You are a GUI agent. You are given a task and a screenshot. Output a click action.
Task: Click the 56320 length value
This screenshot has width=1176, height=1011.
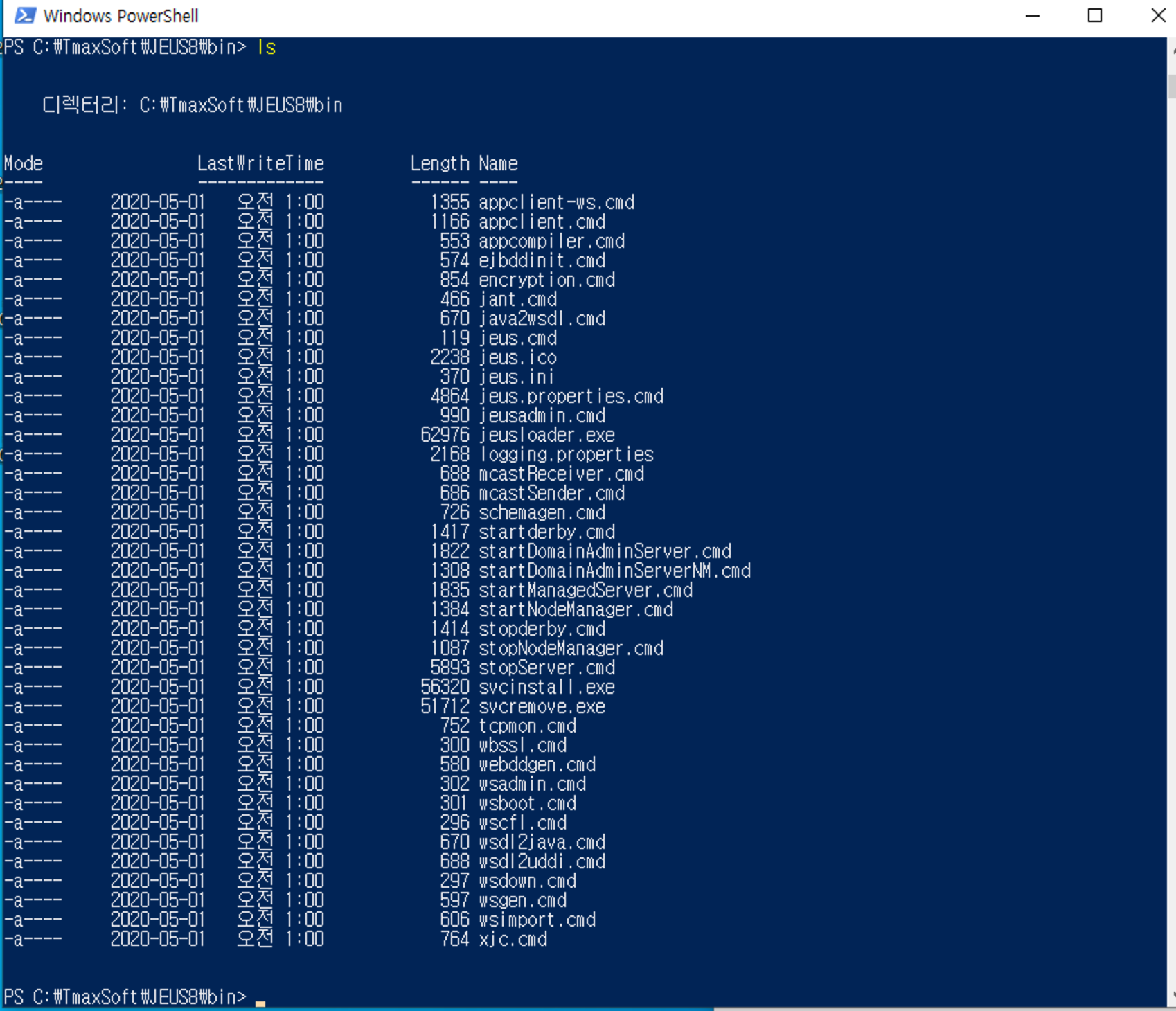pos(445,687)
